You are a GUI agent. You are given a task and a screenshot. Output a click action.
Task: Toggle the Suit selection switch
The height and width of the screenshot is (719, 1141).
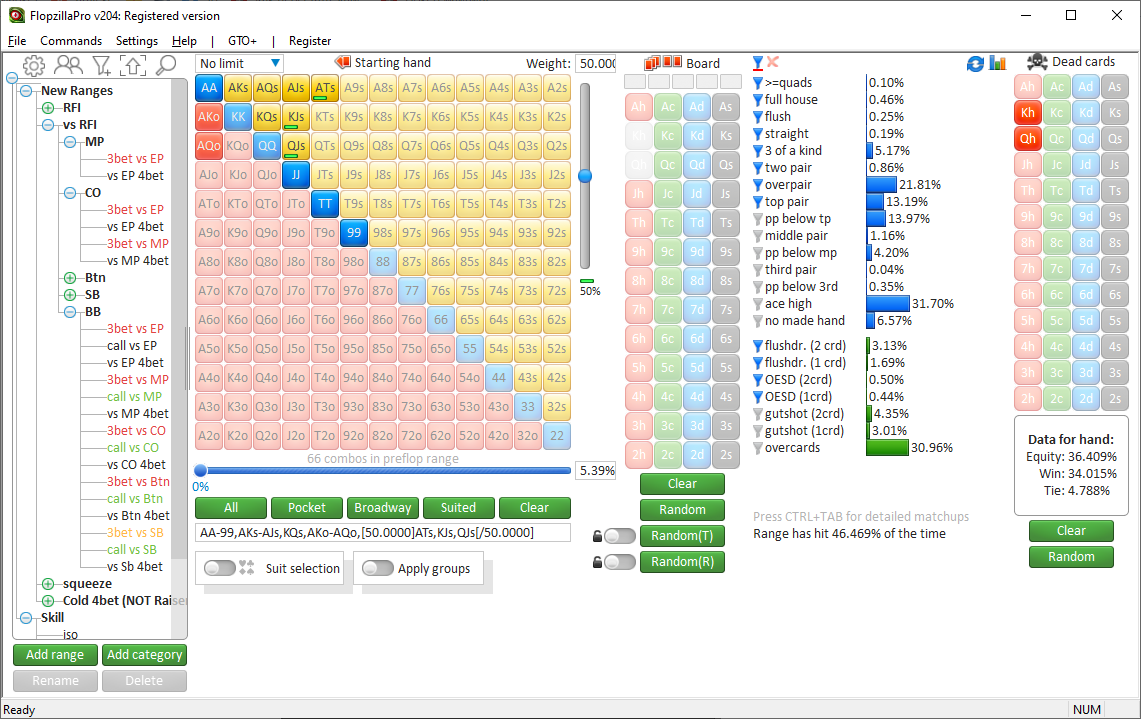click(x=220, y=568)
